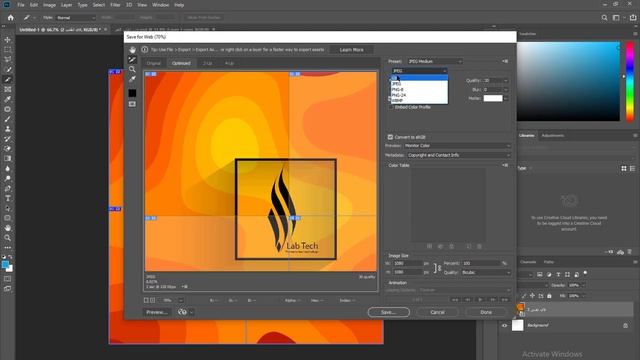Select the Slice tool in main toolbar
Screen dimensions: 640x360
[7, 80]
